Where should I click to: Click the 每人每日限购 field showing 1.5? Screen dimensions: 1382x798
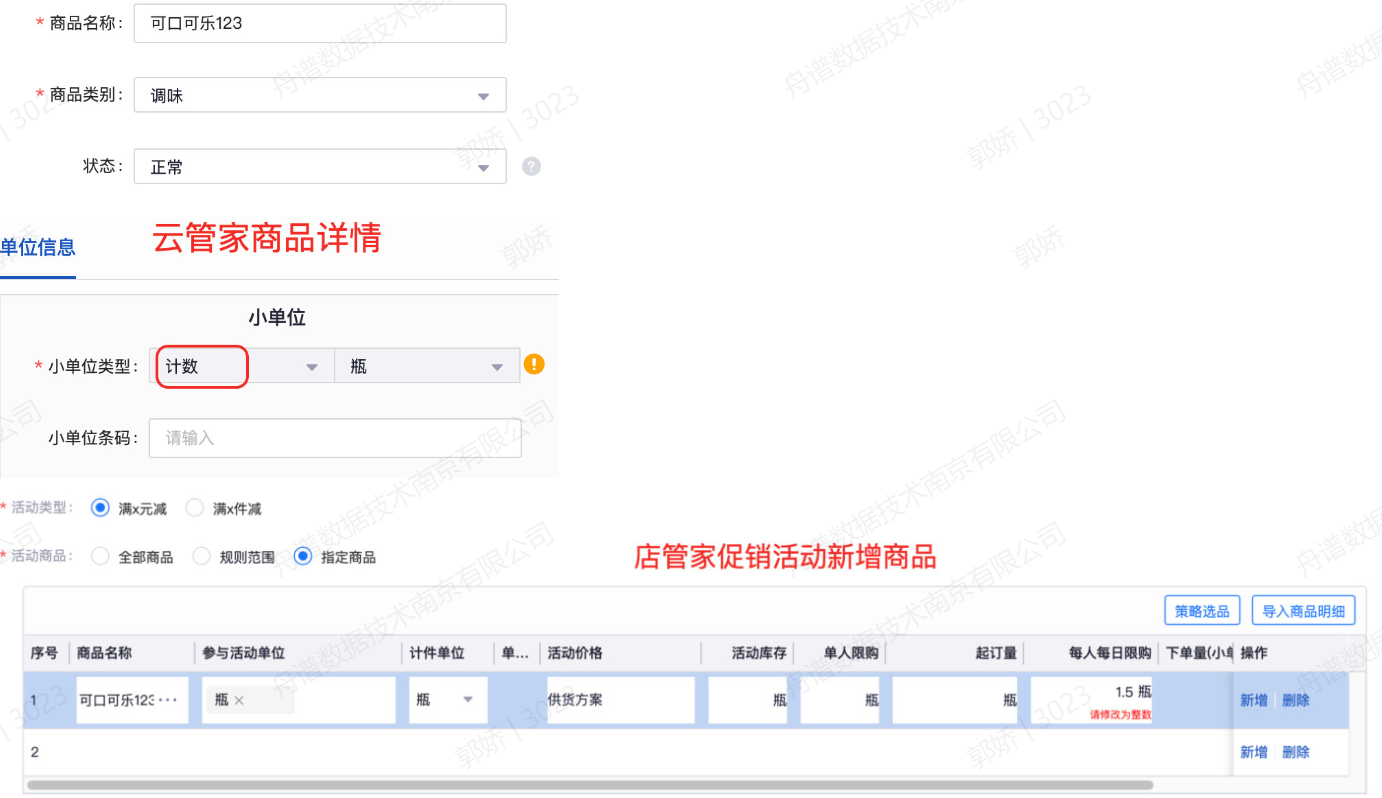pyautogui.click(x=1092, y=693)
